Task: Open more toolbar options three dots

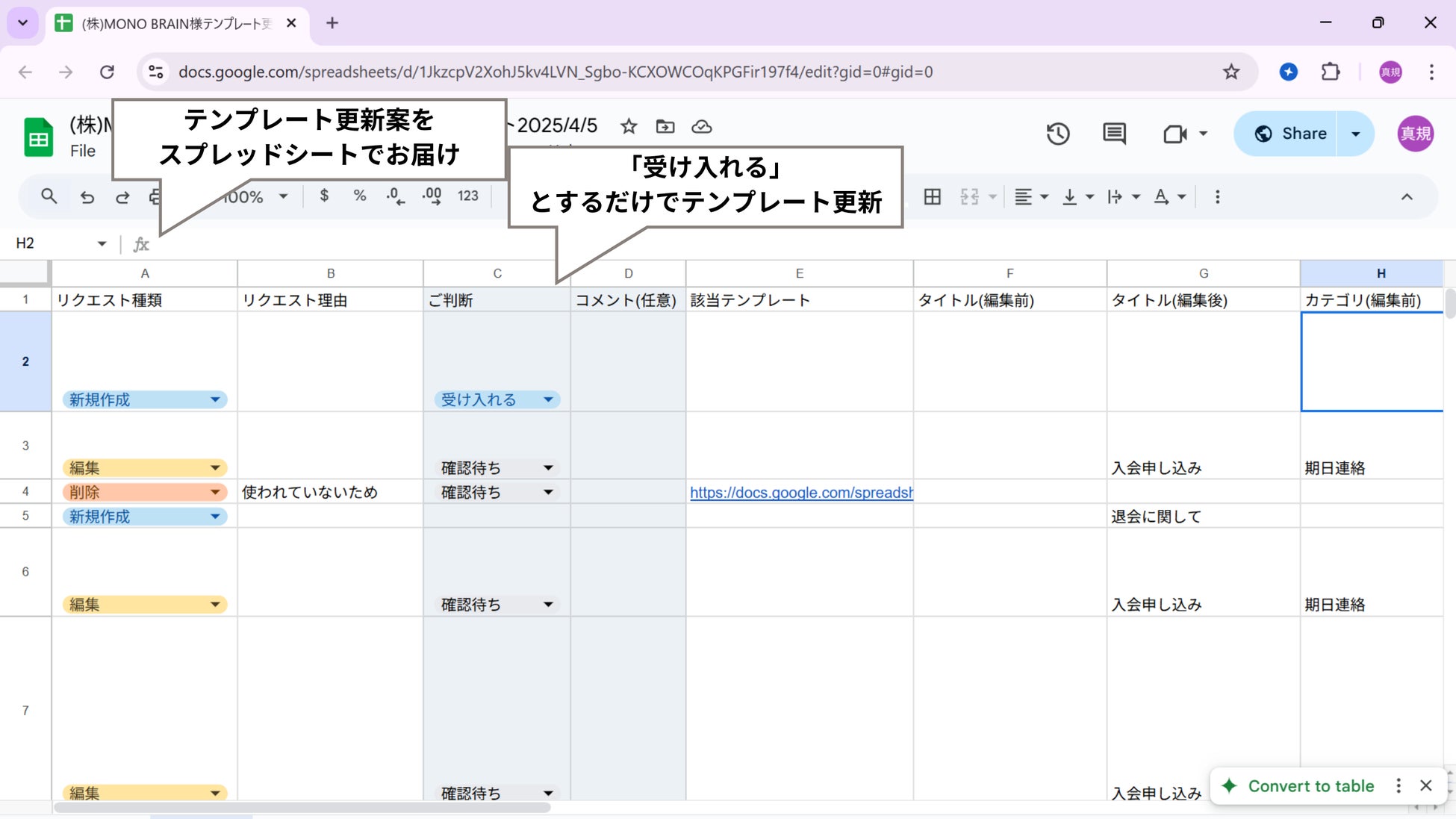Action: click(x=1218, y=197)
